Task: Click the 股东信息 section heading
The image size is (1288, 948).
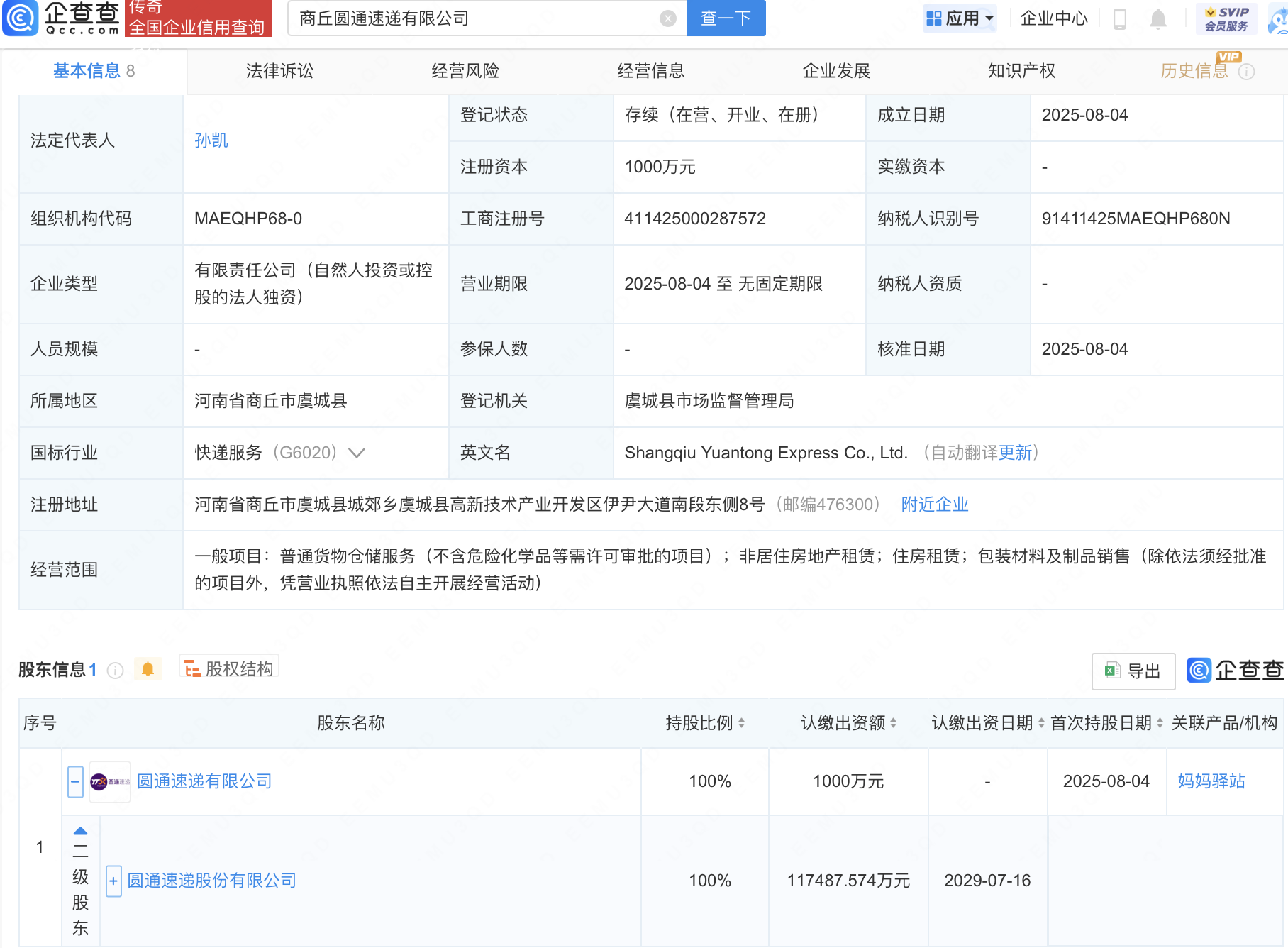Action: pos(52,670)
